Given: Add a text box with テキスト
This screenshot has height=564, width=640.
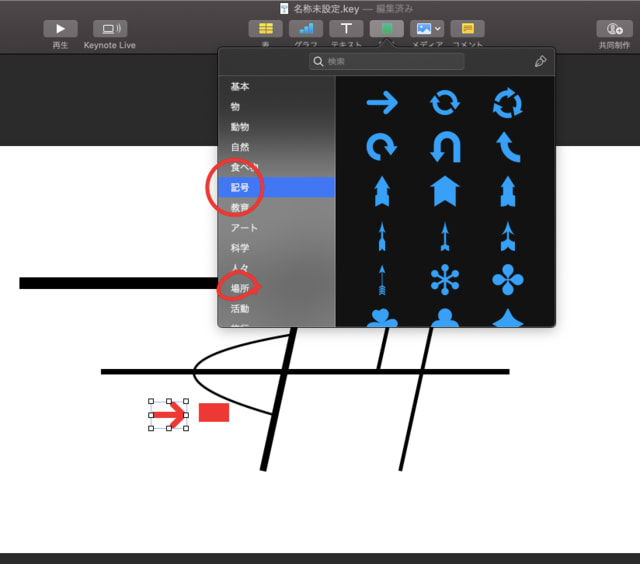Looking at the screenshot, I should pos(346,29).
